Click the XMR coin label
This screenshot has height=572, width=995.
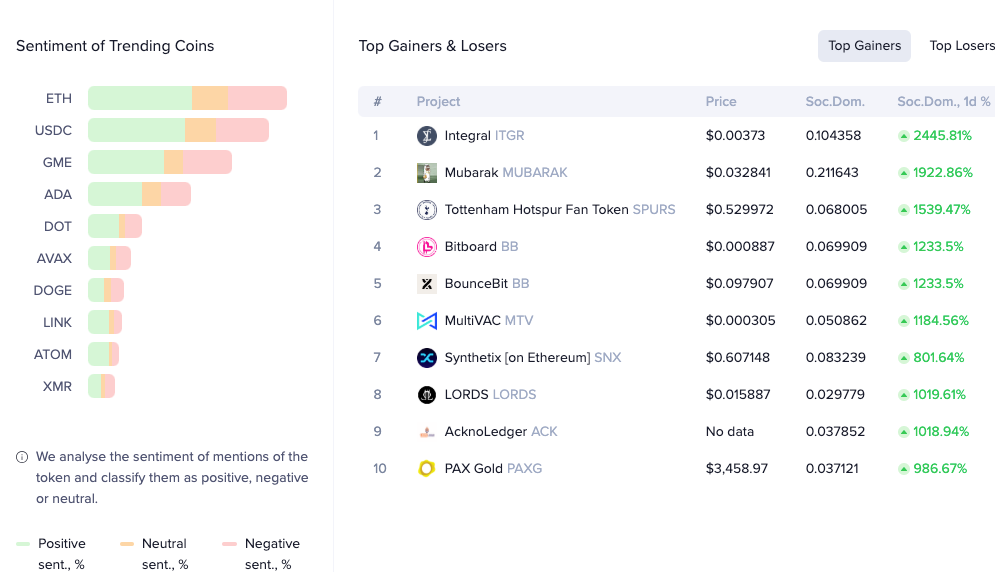tap(57, 387)
